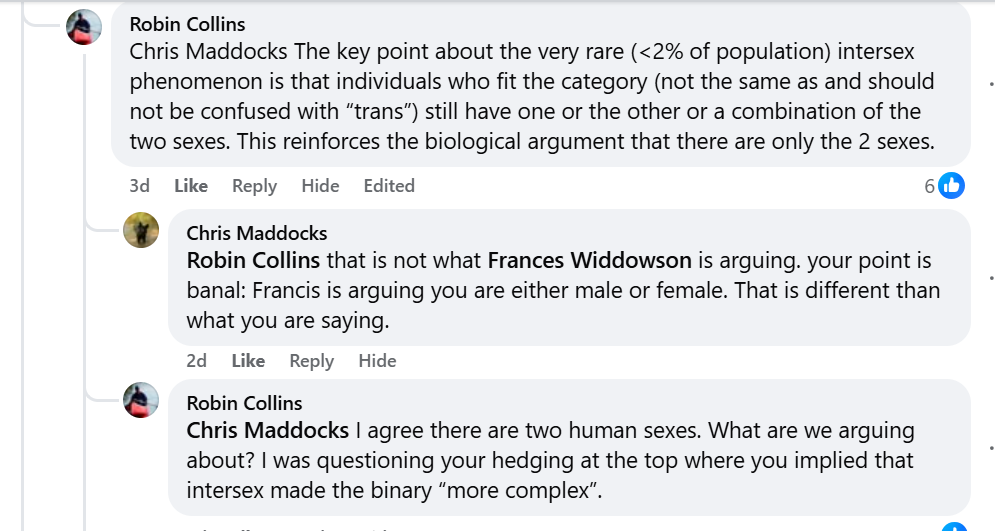This screenshot has width=995, height=531.
Task: Click the bold Chris Maddocks mention in the last reply
Action: point(267,431)
